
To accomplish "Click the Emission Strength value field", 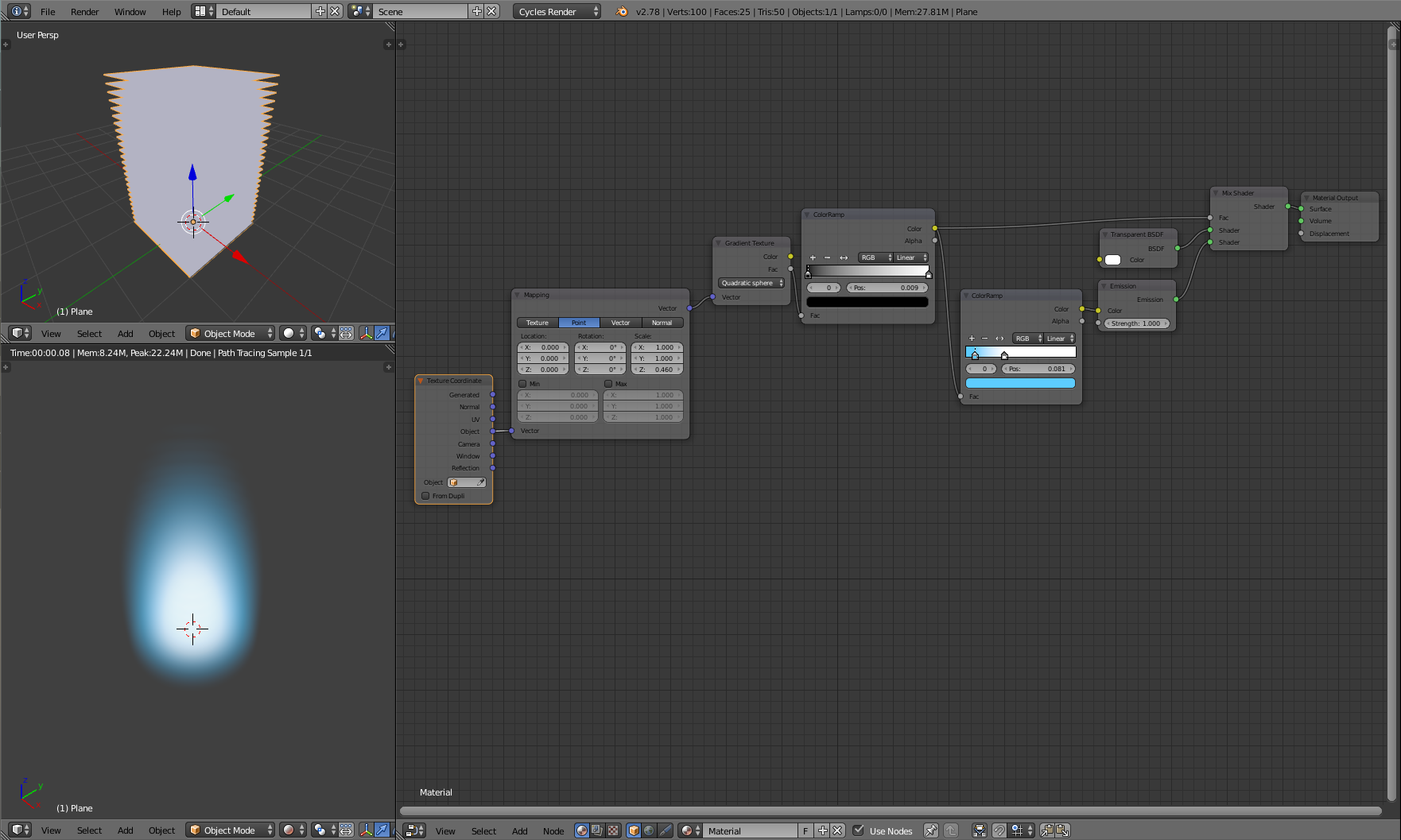I will pos(1137,323).
